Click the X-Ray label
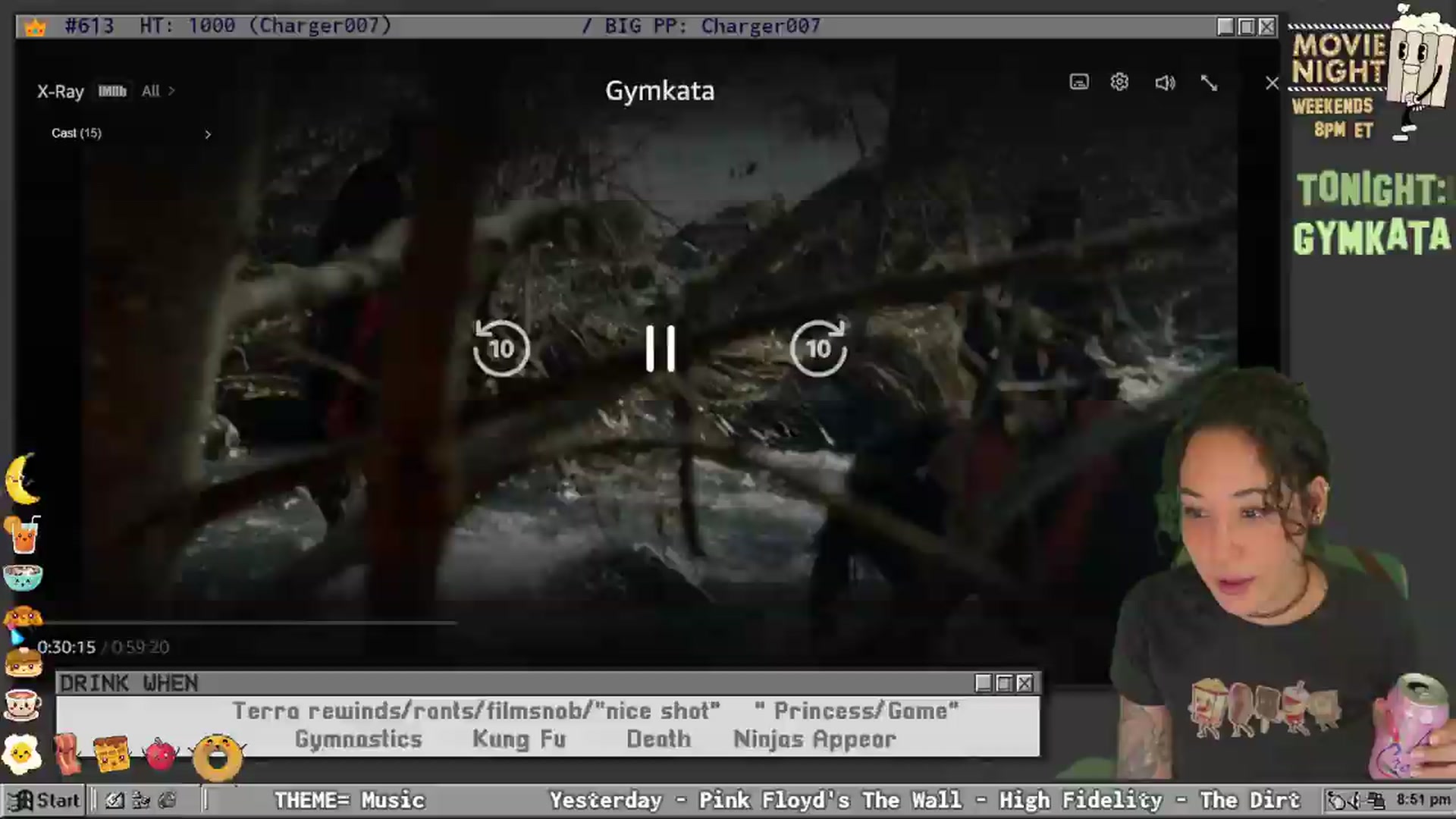 60,91
